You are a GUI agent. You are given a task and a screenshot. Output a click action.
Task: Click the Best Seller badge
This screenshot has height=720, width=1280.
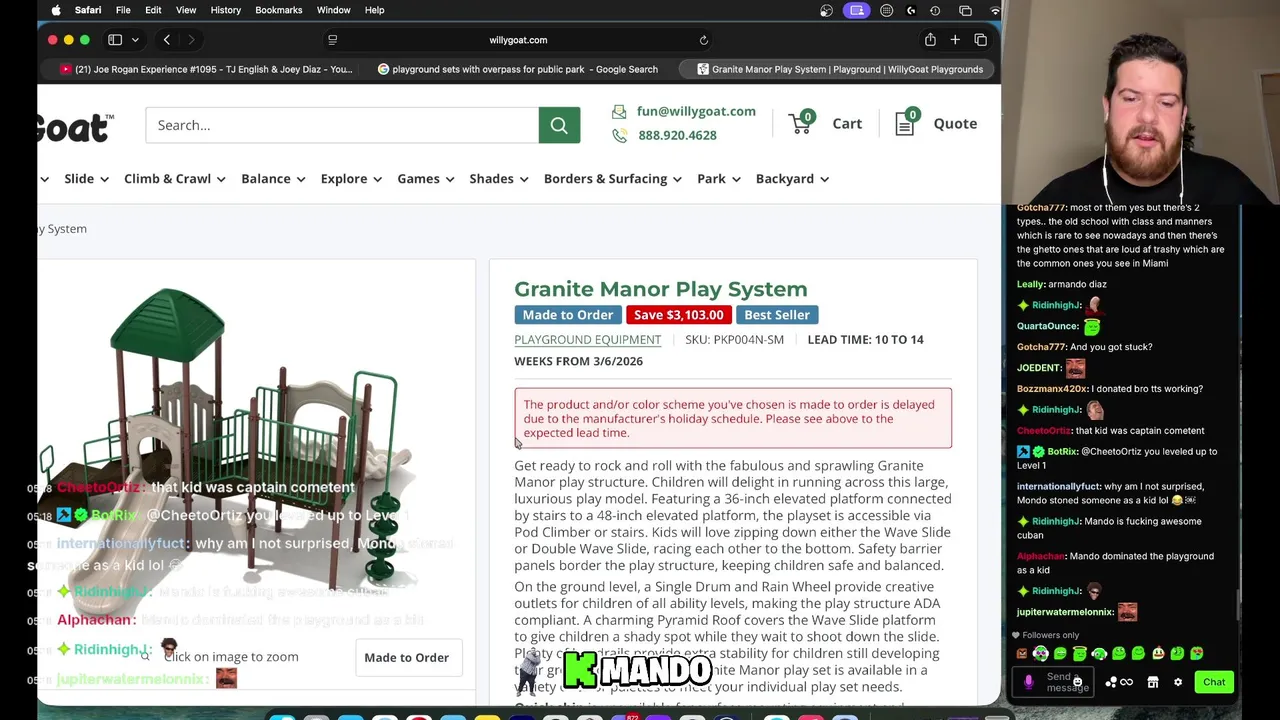point(777,315)
